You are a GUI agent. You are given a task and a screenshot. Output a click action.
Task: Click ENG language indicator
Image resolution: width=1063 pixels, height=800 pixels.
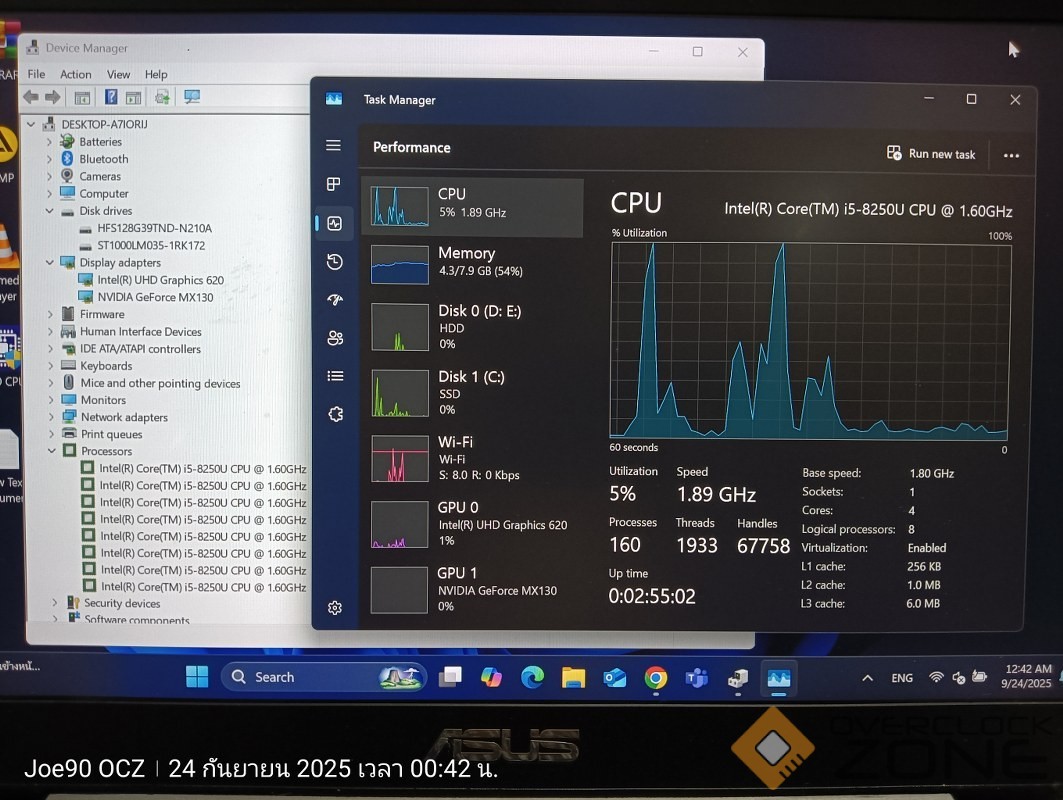click(902, 678)
